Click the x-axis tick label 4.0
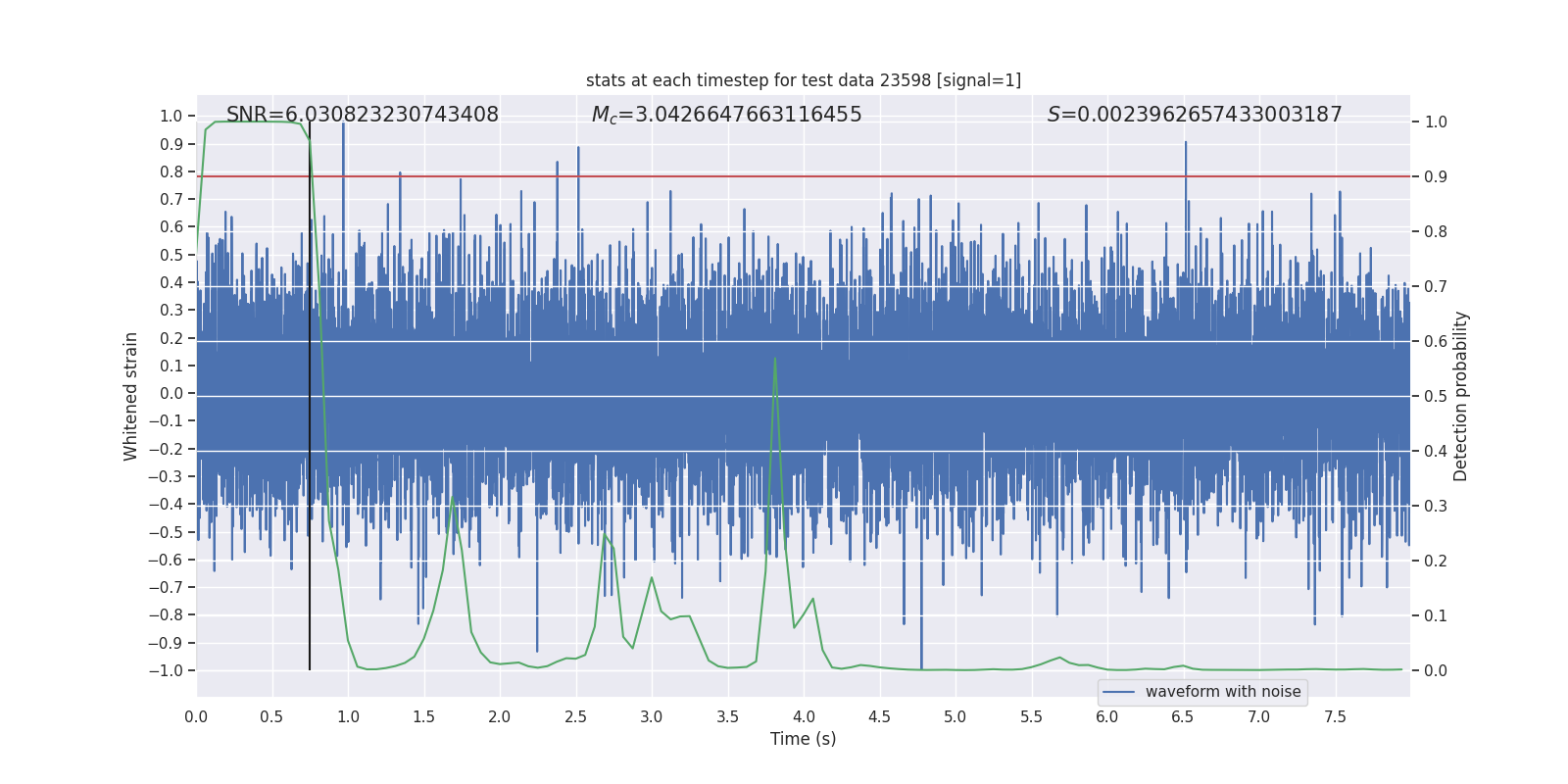 click(x=804, y=717)
